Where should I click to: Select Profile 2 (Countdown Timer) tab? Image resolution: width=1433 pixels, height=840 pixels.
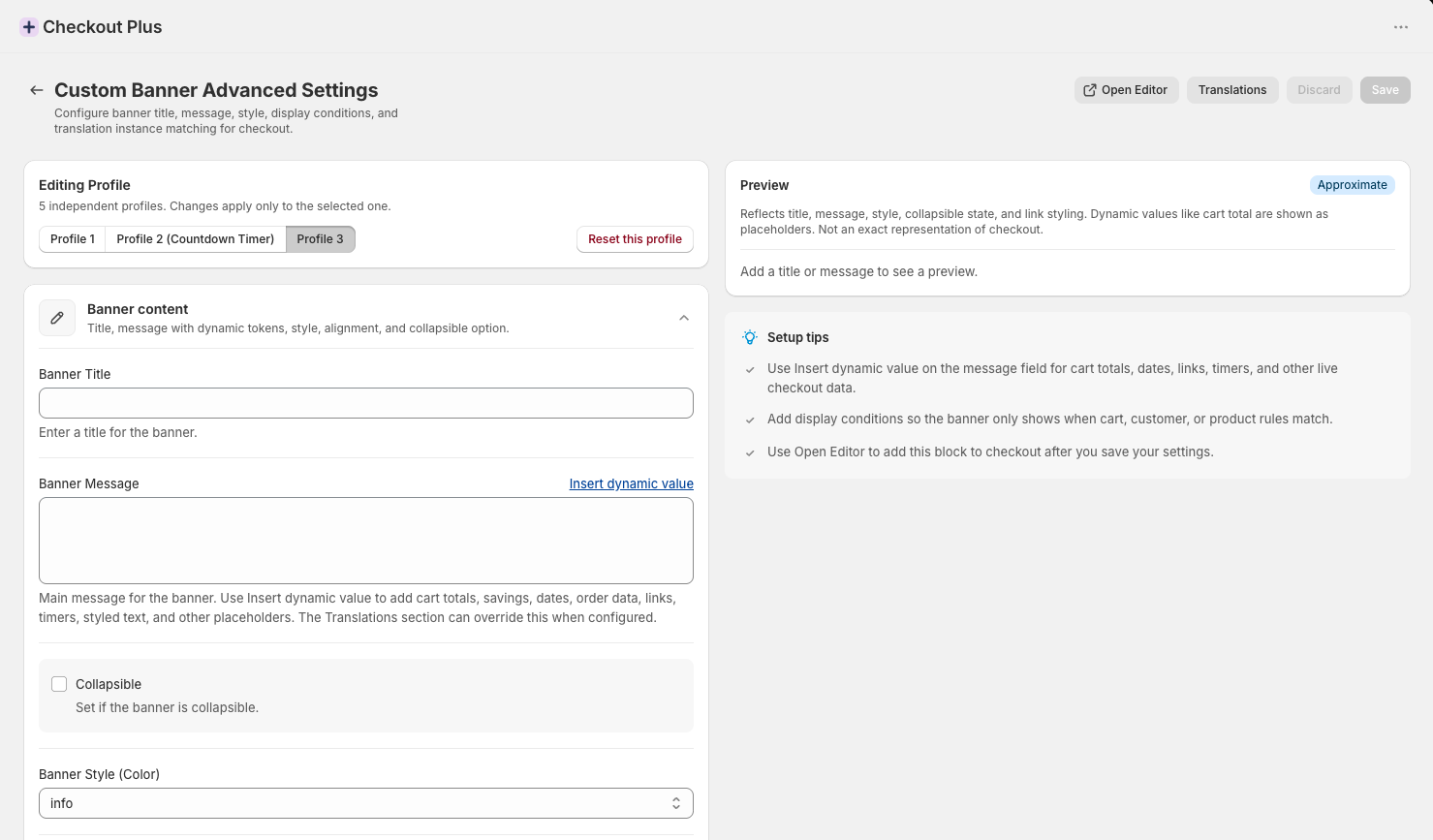[196, 239]
